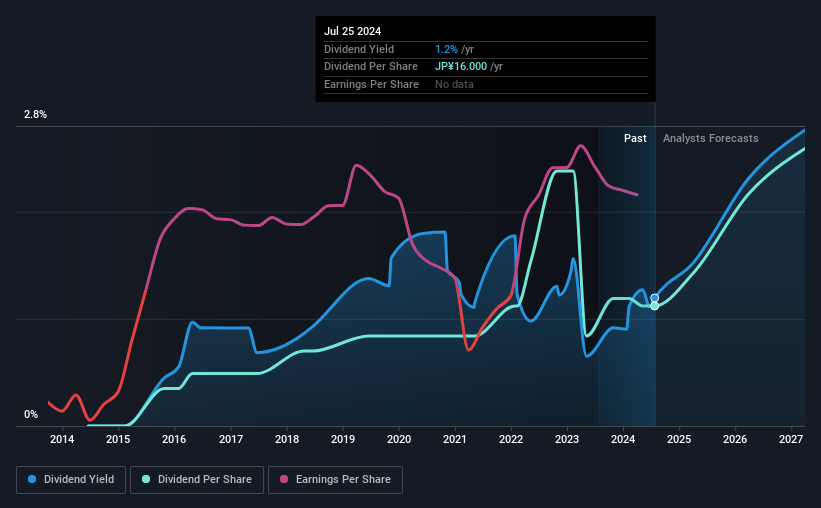
Task: Click the 2018 x-axis year label
Action: [287, 439]
